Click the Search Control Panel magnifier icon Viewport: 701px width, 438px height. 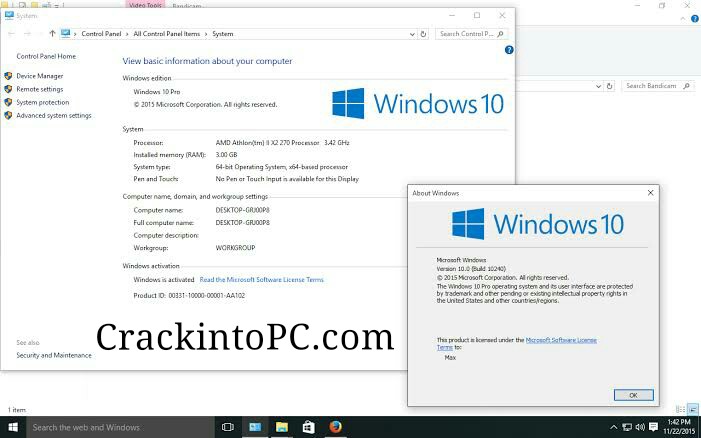[x=501, y=34]
